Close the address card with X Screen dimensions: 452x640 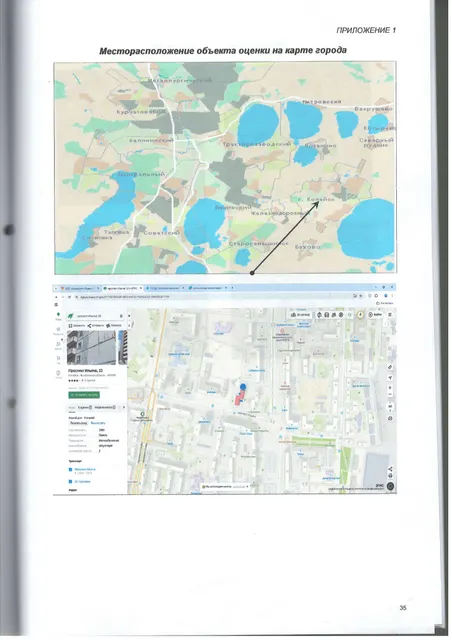[x=129, y=316]
